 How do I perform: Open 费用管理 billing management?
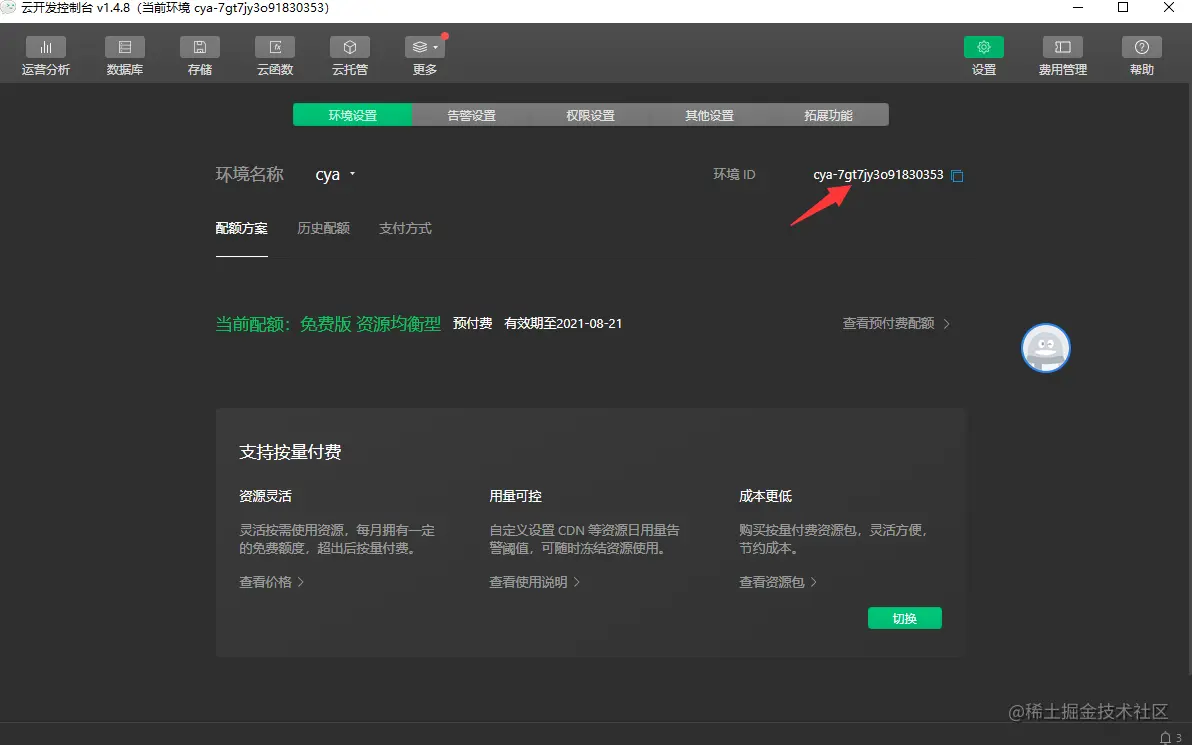pos(1062,55)
